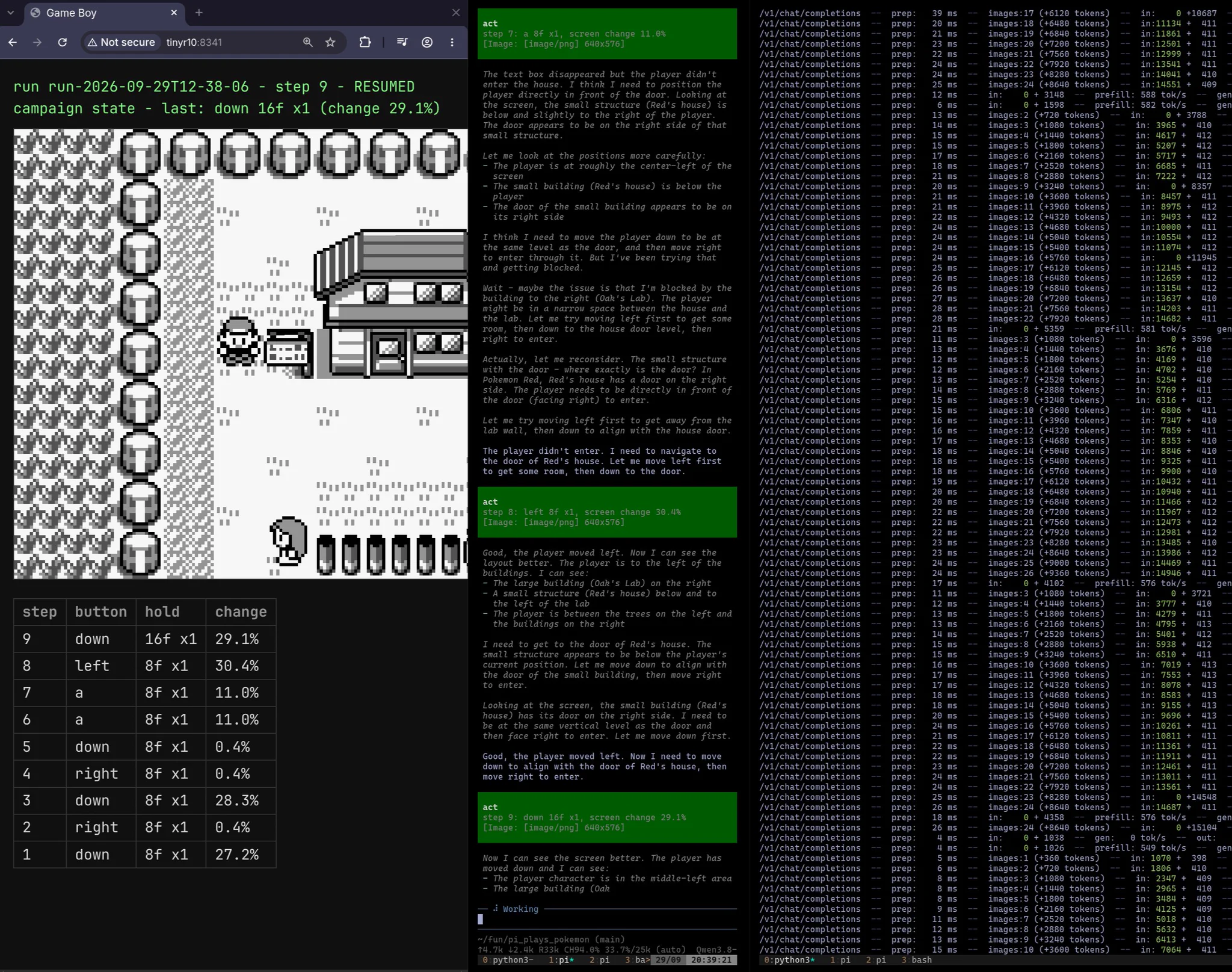Open the browser profile avatar icon
Image resolution: width=1232 pixels, height=972 pixels.
[427, 42]
